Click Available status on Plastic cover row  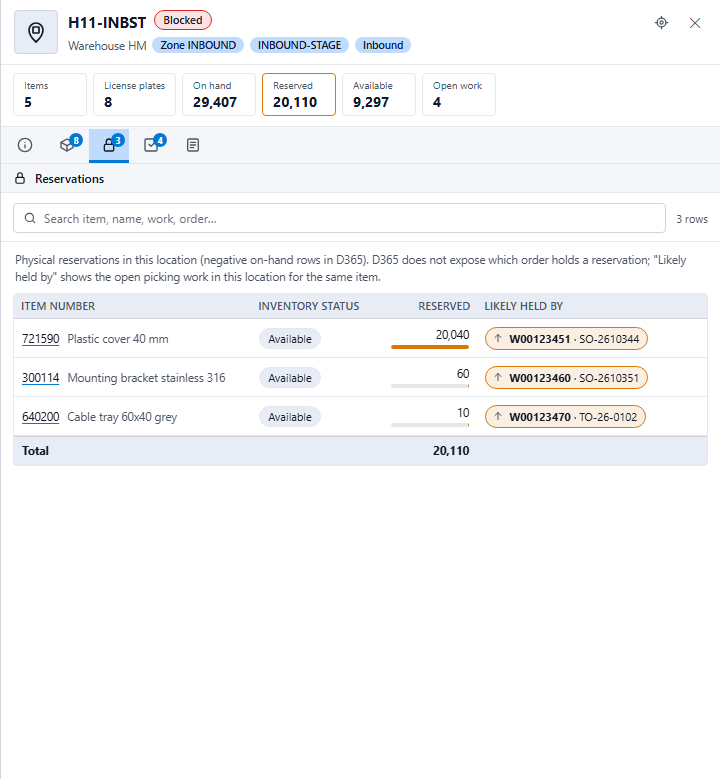(290, 339)
